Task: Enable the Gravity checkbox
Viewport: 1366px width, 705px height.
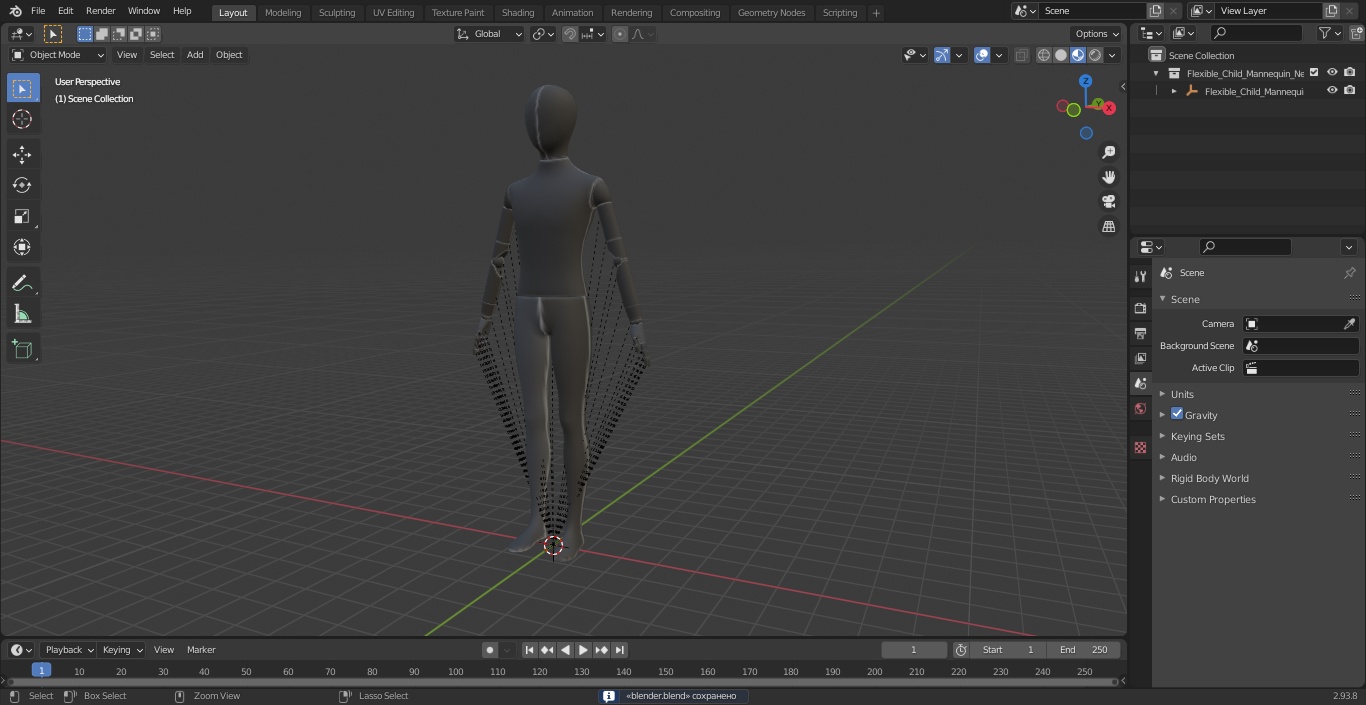Action: point(1177,414)
